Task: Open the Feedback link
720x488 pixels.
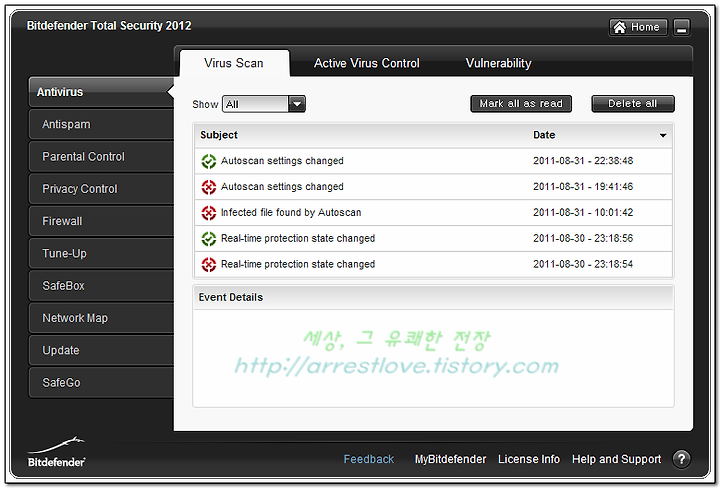Action: (x=368, y=459)
